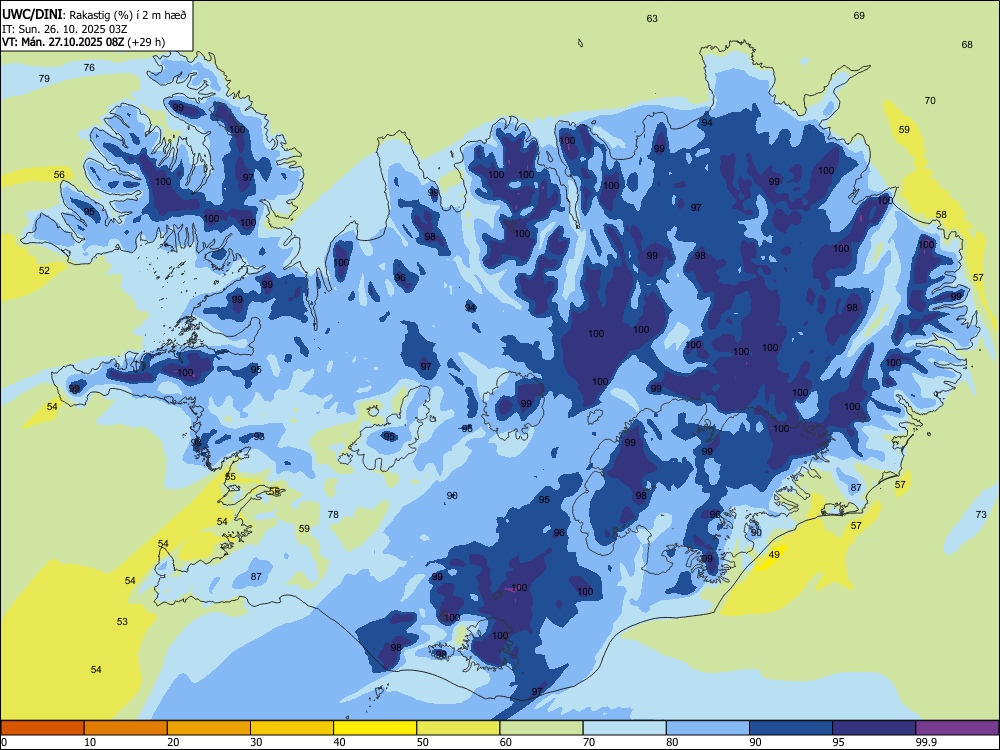Select the humidity value 56 on the map
Screen dimensions: 1000x750
(x=59, y=175)
